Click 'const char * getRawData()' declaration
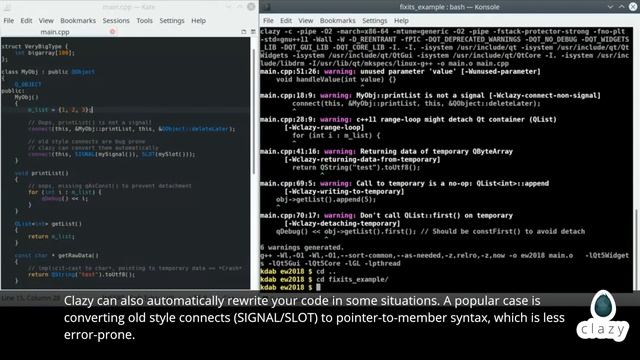Image resolution: width=640 pixels, height=360 pixels. point(56,256)
